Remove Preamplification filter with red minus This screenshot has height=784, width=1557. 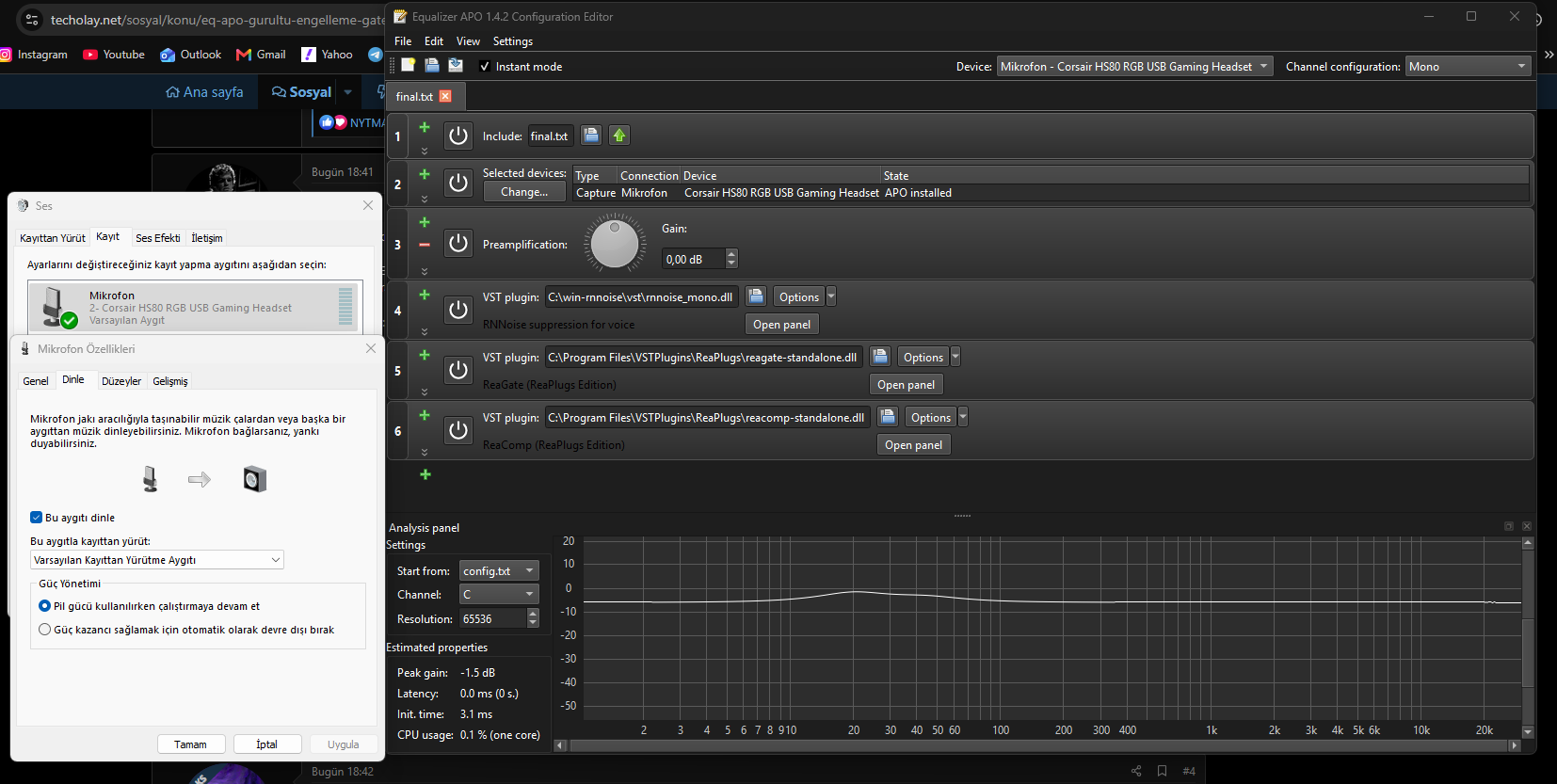point(425,245)
